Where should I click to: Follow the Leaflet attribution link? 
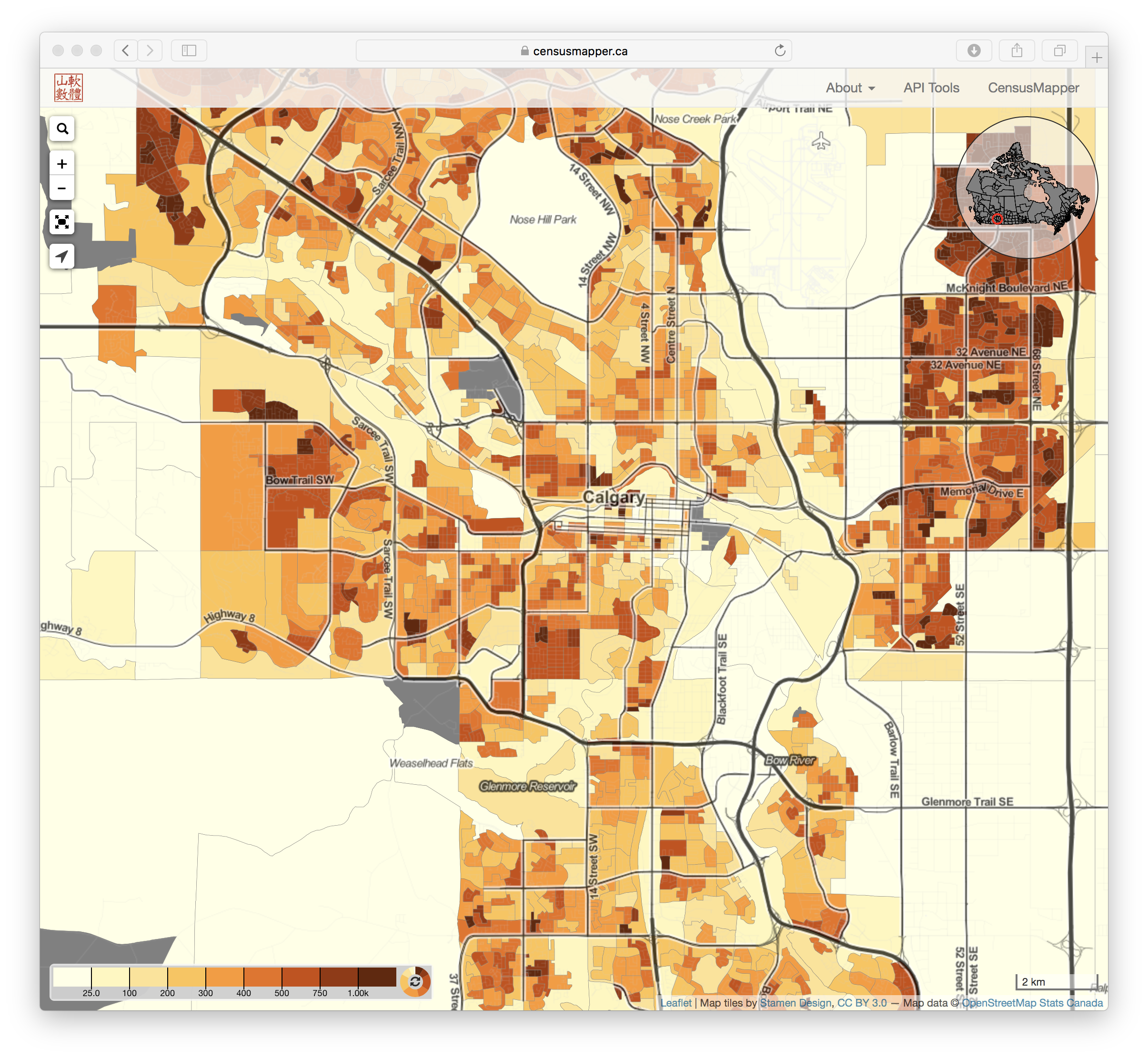(676, 1003)
